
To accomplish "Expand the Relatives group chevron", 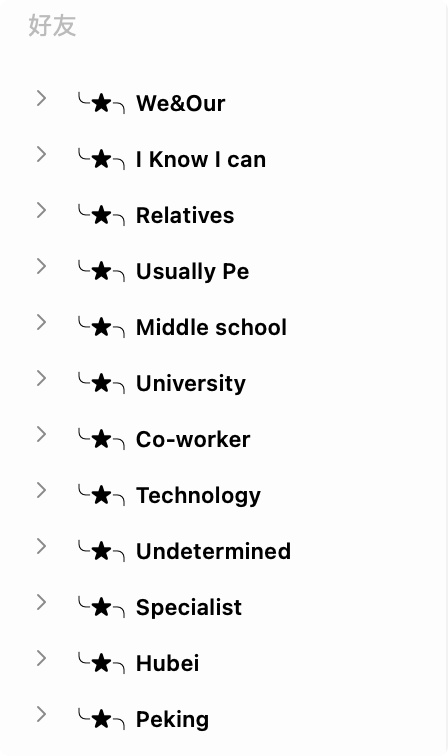I will tap(41, 210).
